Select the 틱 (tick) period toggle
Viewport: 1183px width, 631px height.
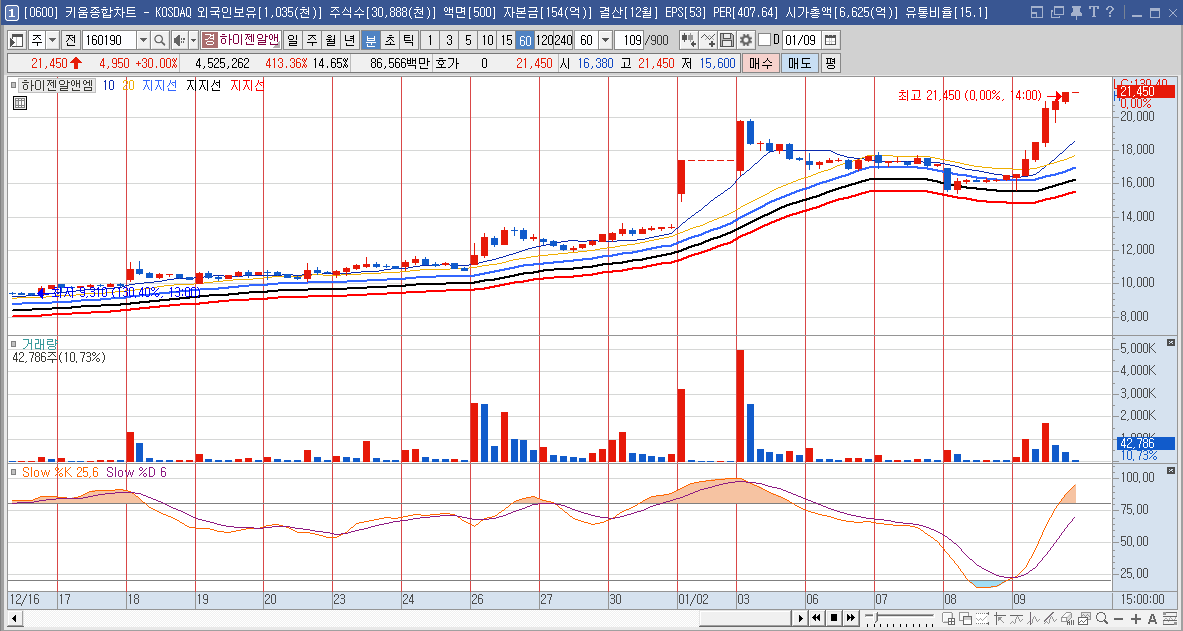[x=408, y=40]
